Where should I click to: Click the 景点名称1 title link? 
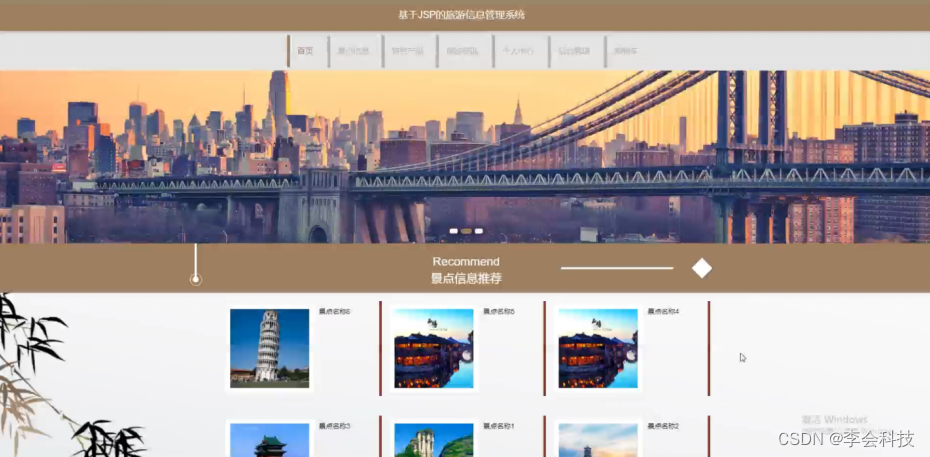point(499,426)
